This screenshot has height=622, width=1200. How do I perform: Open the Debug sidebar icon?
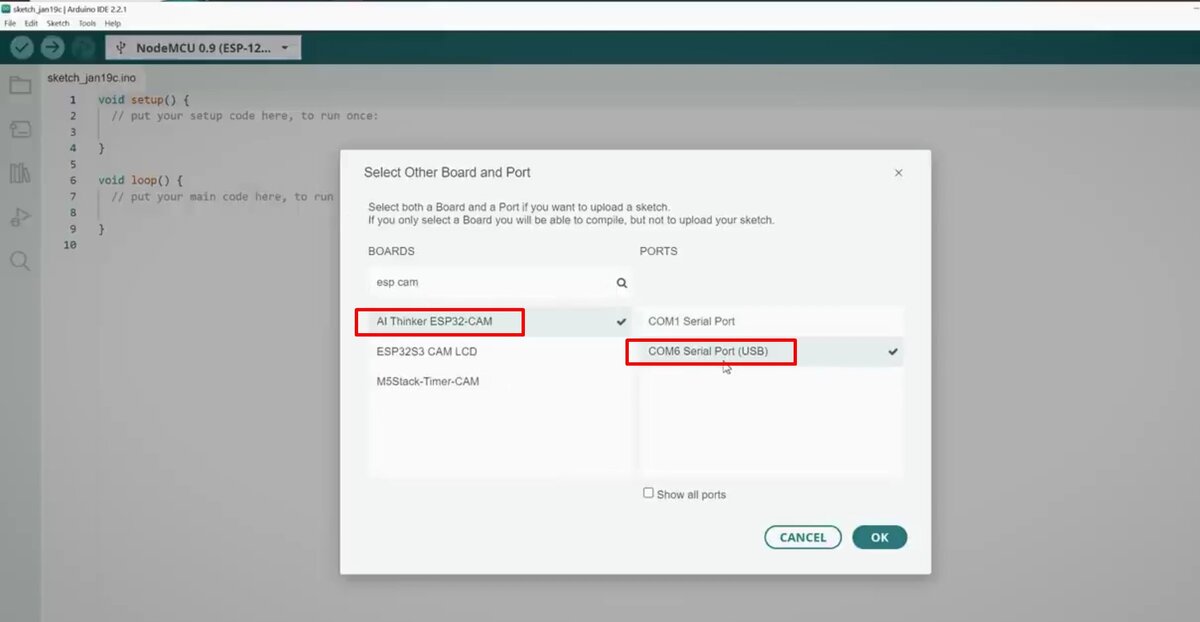[20, 217]
